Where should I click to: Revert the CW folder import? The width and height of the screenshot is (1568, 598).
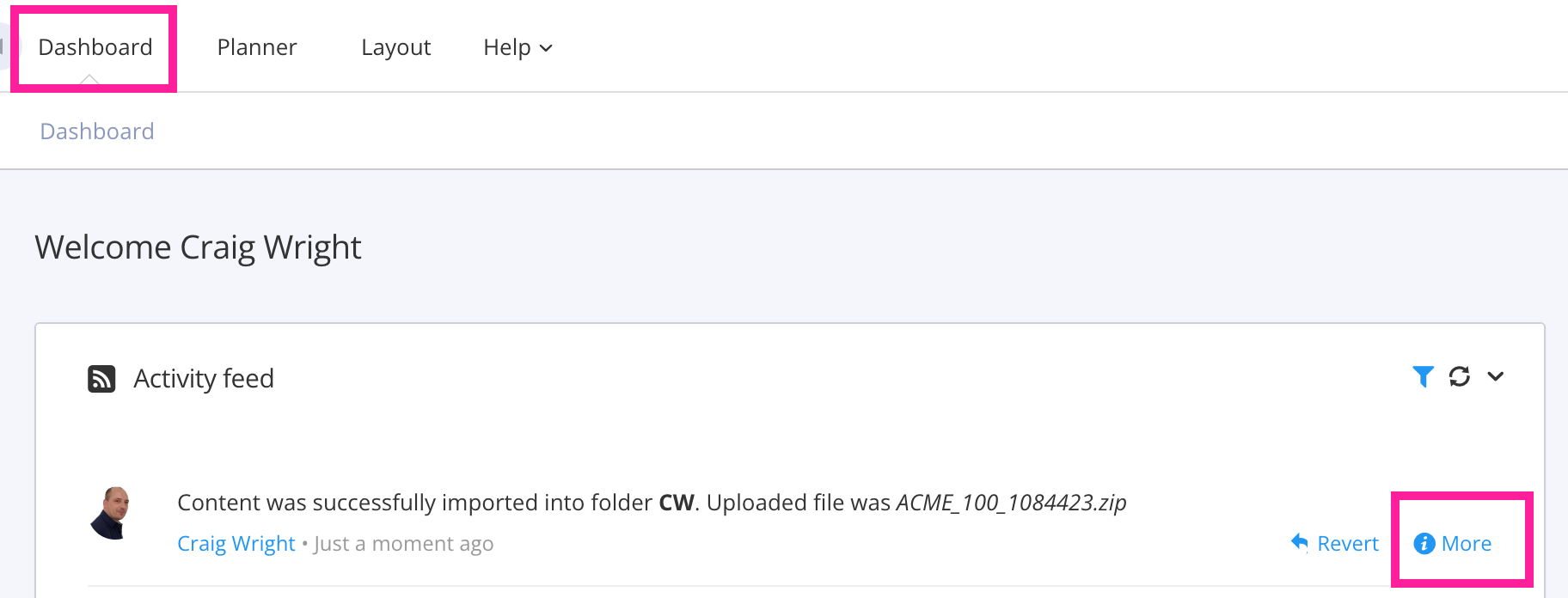click(1347, 543)
